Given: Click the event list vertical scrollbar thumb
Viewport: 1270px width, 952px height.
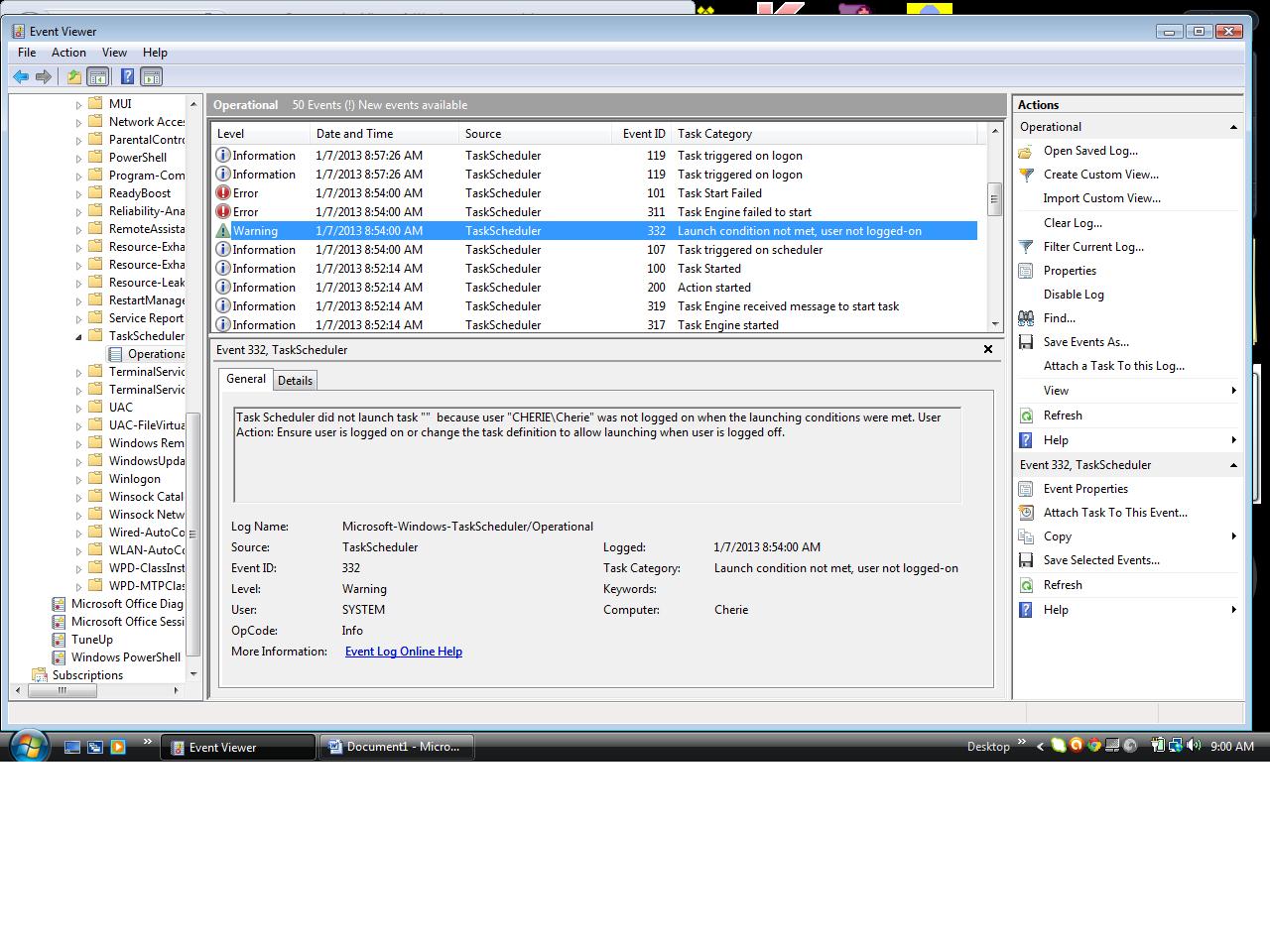Looking at the screenshot, I should [994, 198].
